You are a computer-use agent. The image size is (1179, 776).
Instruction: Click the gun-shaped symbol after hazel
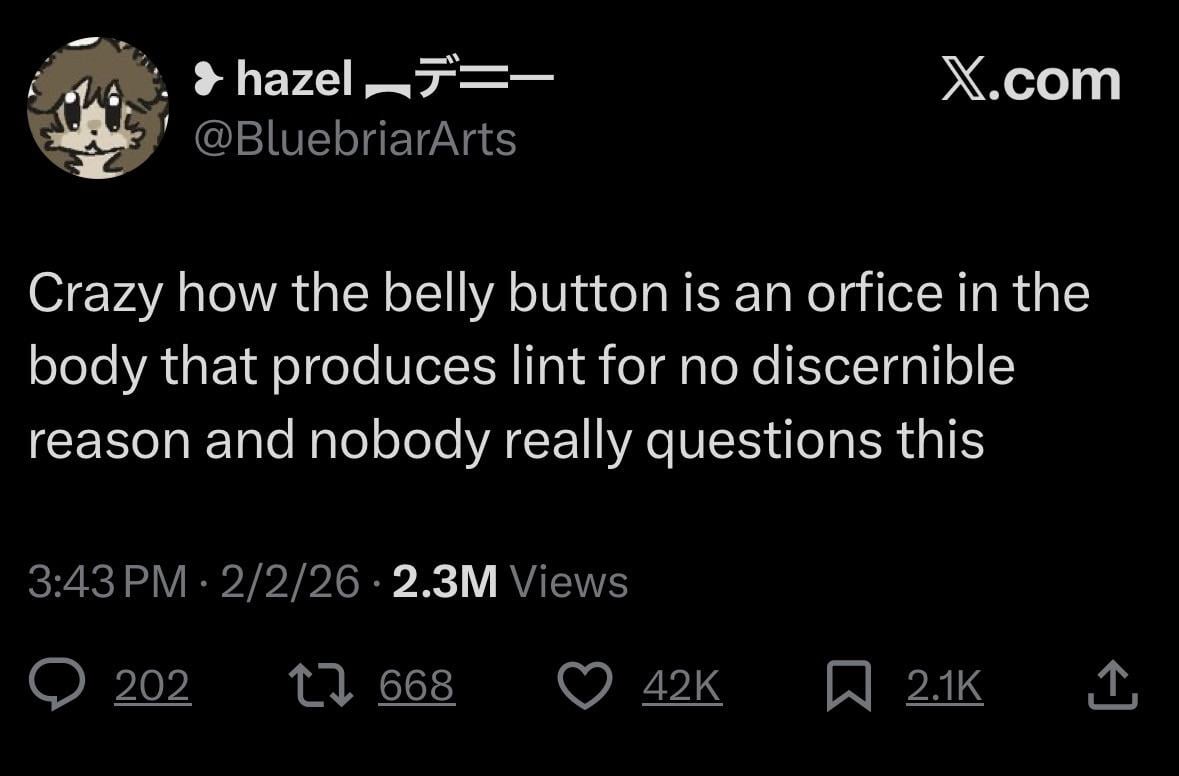coord(461,81)
